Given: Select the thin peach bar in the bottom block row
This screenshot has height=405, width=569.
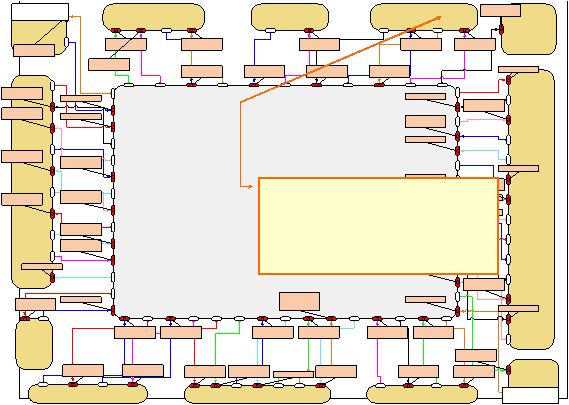Looking at the screenshot, I should [x=293, y=374].
